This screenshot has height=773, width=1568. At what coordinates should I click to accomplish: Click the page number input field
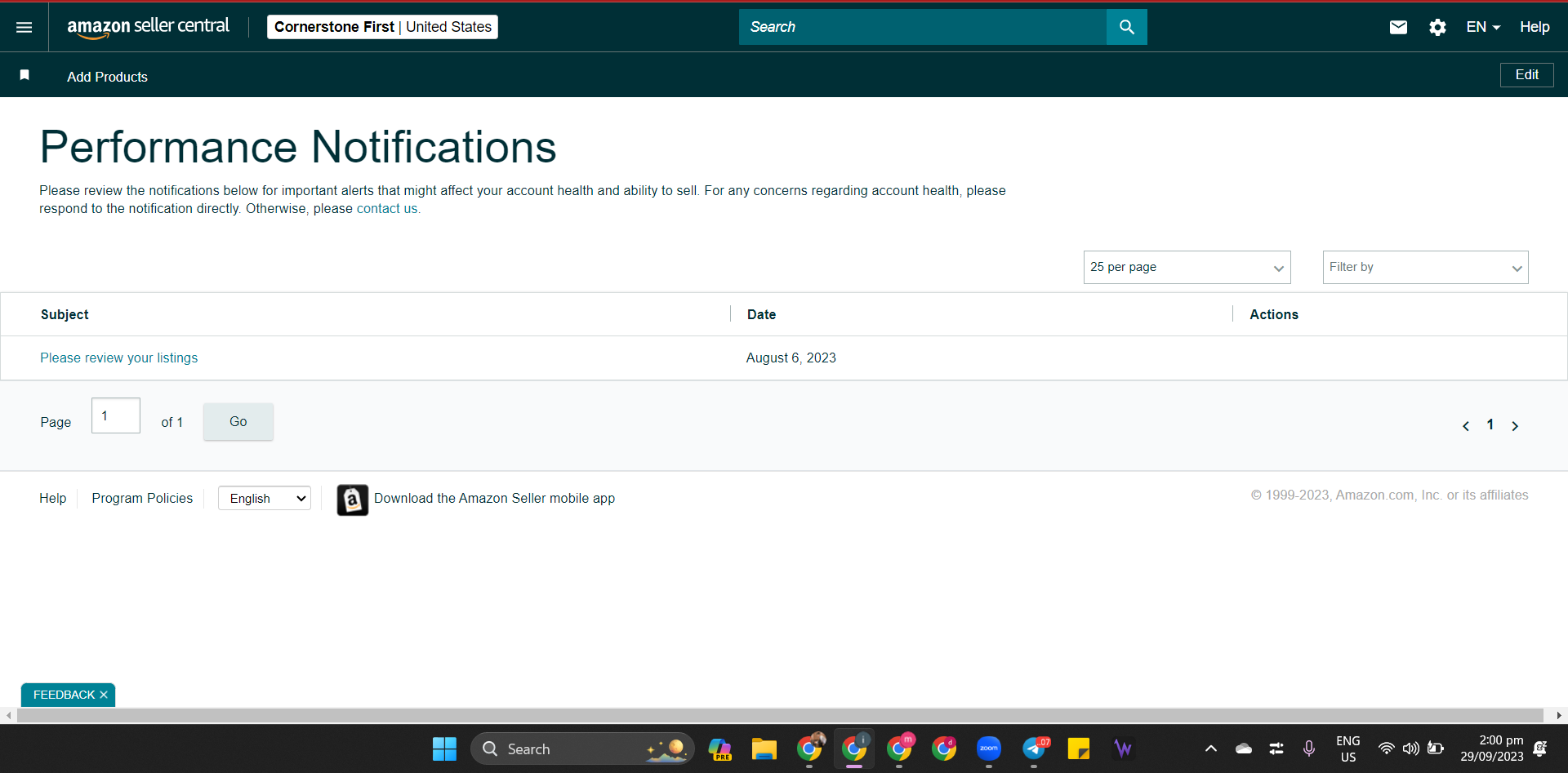[x=116, y=415]
